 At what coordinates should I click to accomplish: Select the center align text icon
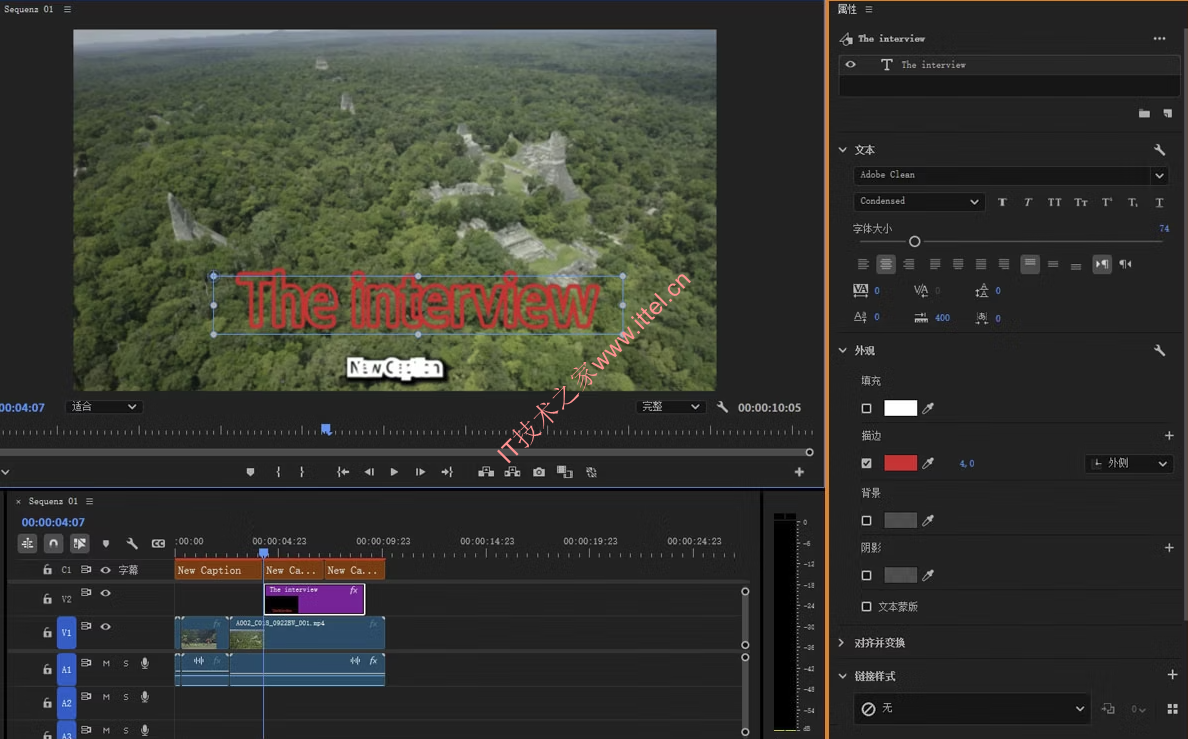886,264
